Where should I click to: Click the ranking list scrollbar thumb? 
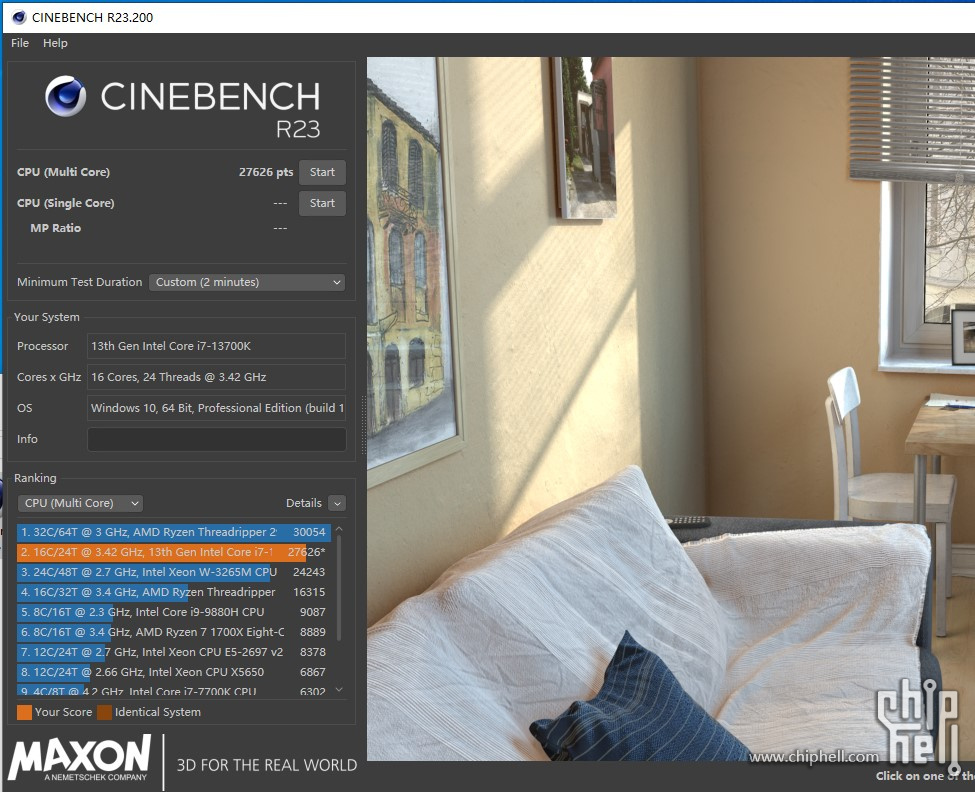(339, 589)
